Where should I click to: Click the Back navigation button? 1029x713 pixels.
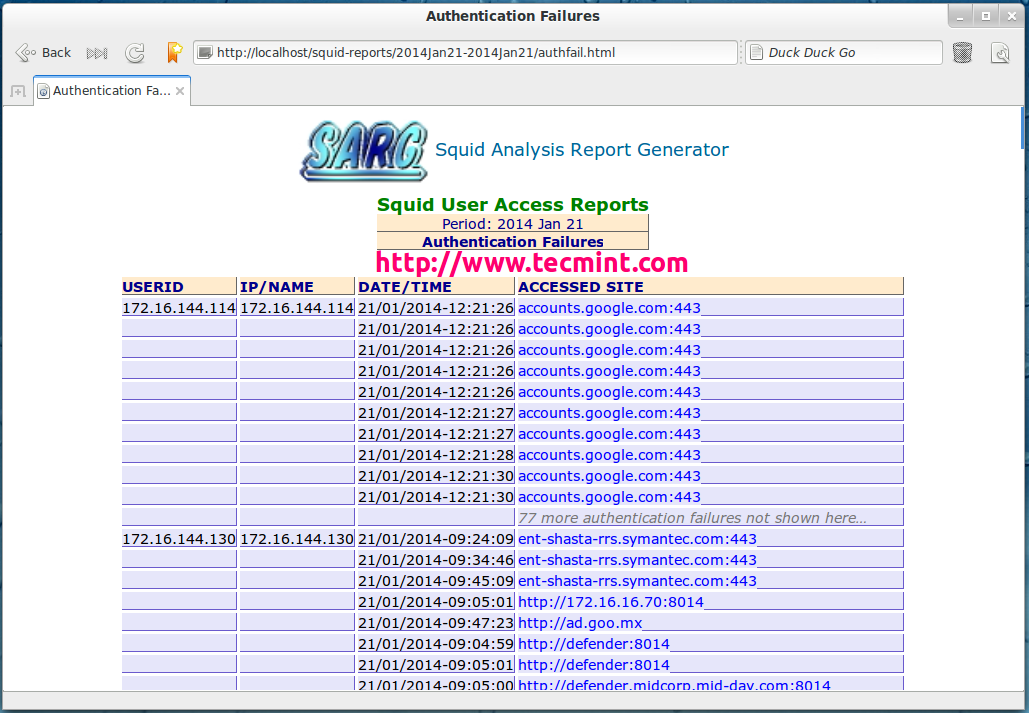tap(43, 53)
